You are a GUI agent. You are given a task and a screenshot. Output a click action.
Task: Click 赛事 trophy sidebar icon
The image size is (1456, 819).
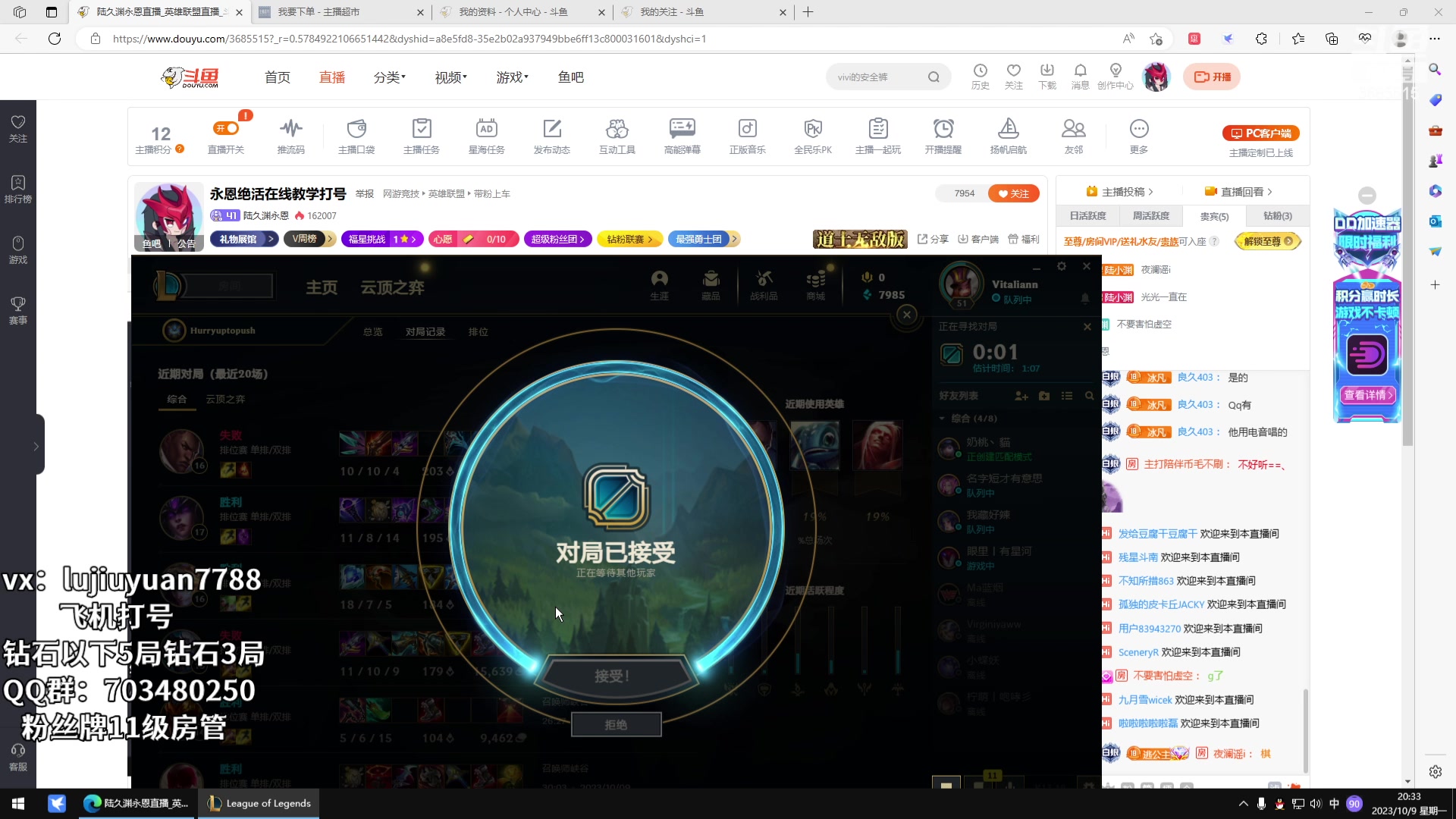(x=18, y=311)
